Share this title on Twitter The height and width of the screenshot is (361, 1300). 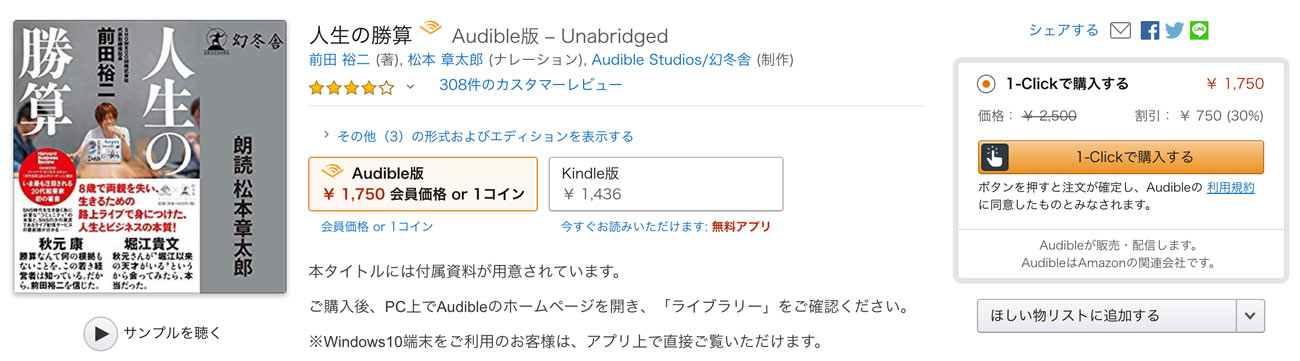tap(1174, 30)
